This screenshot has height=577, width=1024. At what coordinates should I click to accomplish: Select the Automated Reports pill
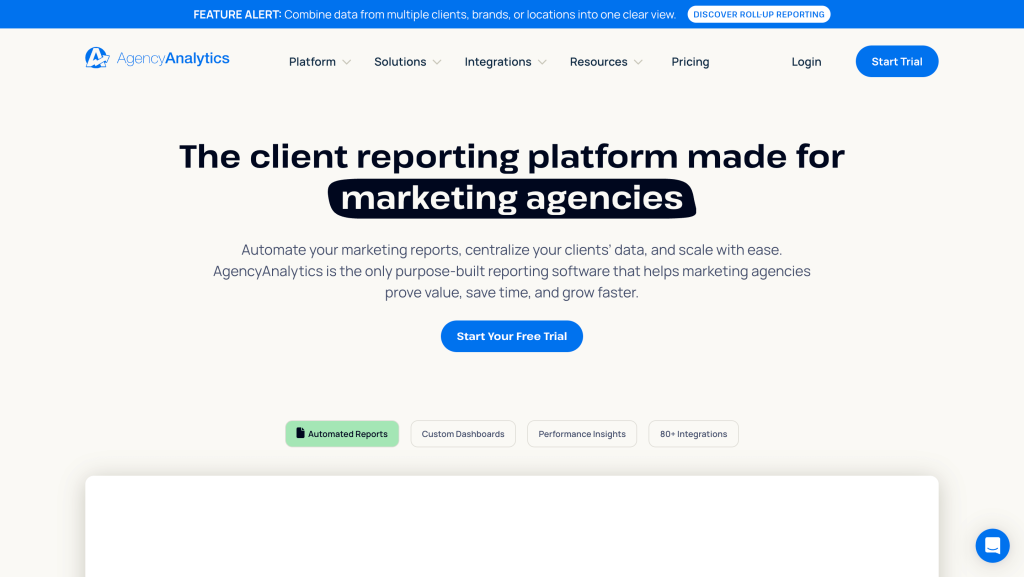click(342, 433)
